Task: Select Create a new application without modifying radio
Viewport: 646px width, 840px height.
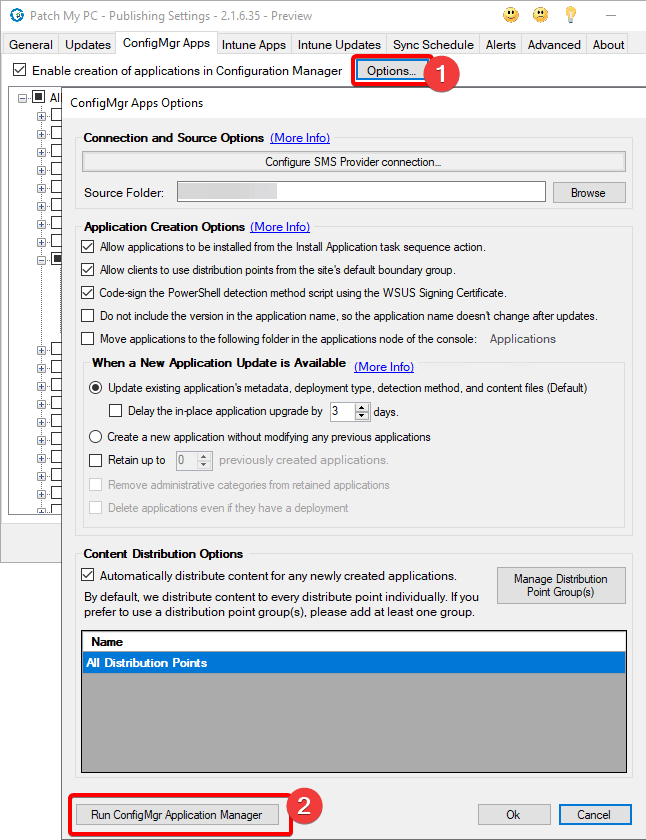Action: click(x=95, y=437)
